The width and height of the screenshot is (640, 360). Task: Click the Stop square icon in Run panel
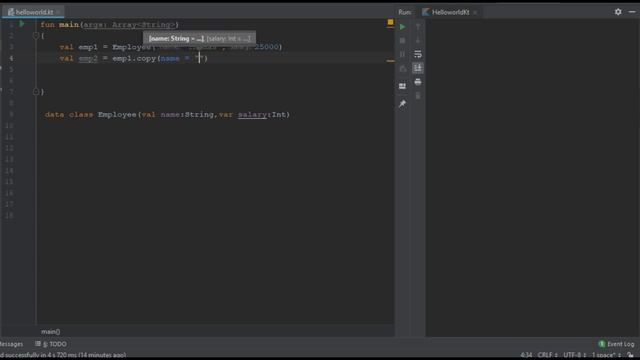[402, 40]
